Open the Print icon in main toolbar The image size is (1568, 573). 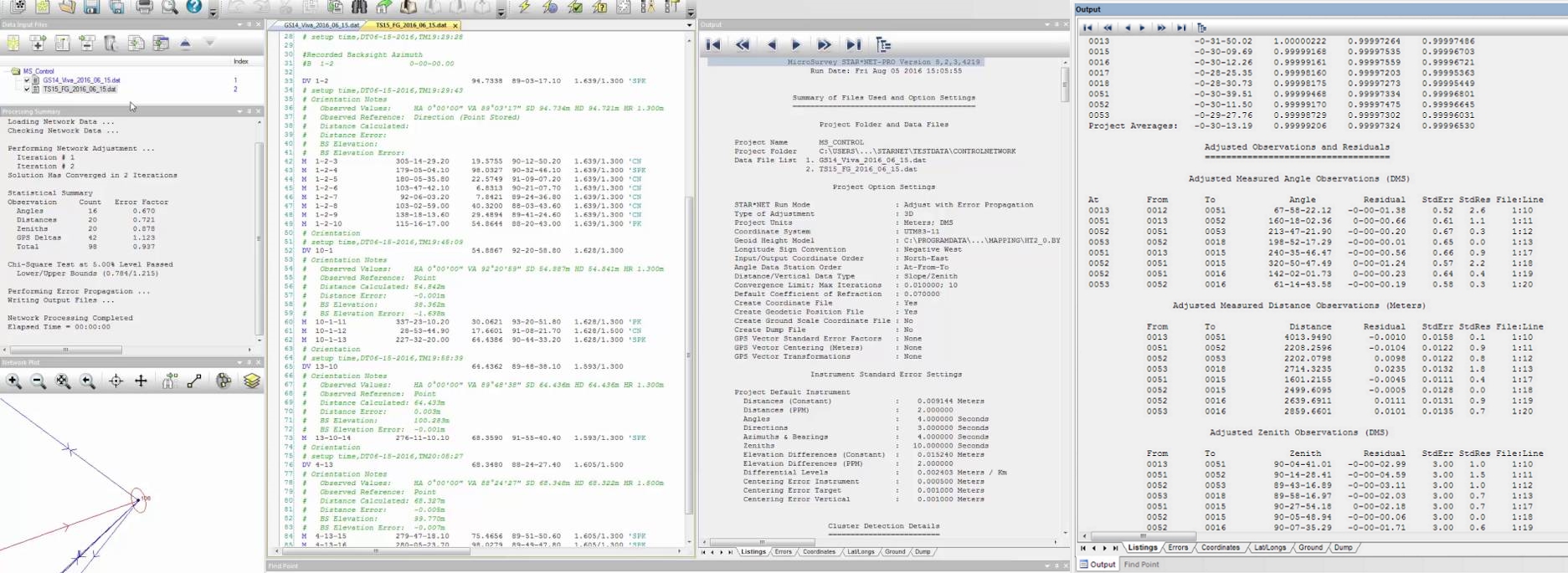[x=144, y=8]
